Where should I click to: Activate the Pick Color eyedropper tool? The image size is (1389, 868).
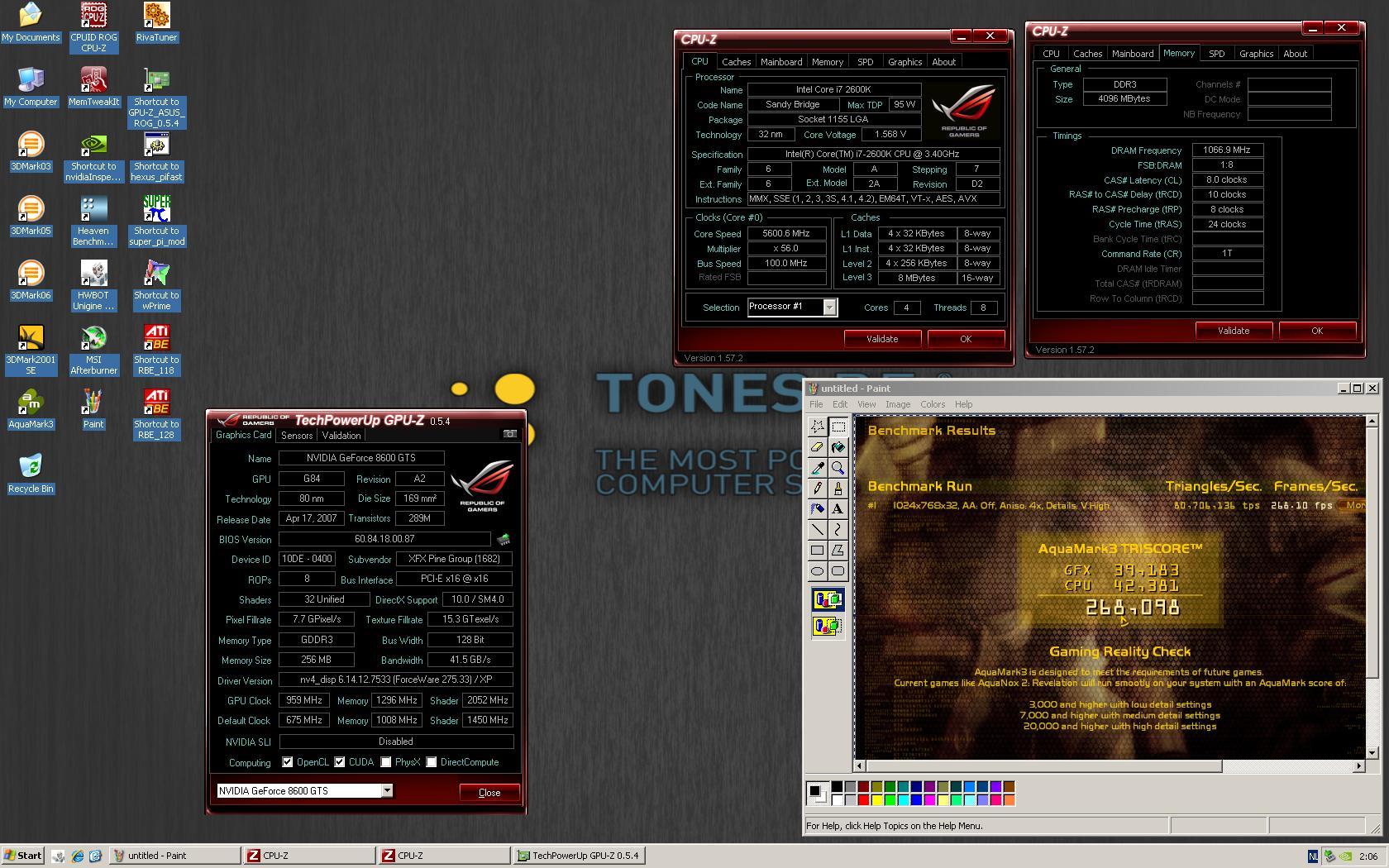pyautogui.click(x=817, y=468)
